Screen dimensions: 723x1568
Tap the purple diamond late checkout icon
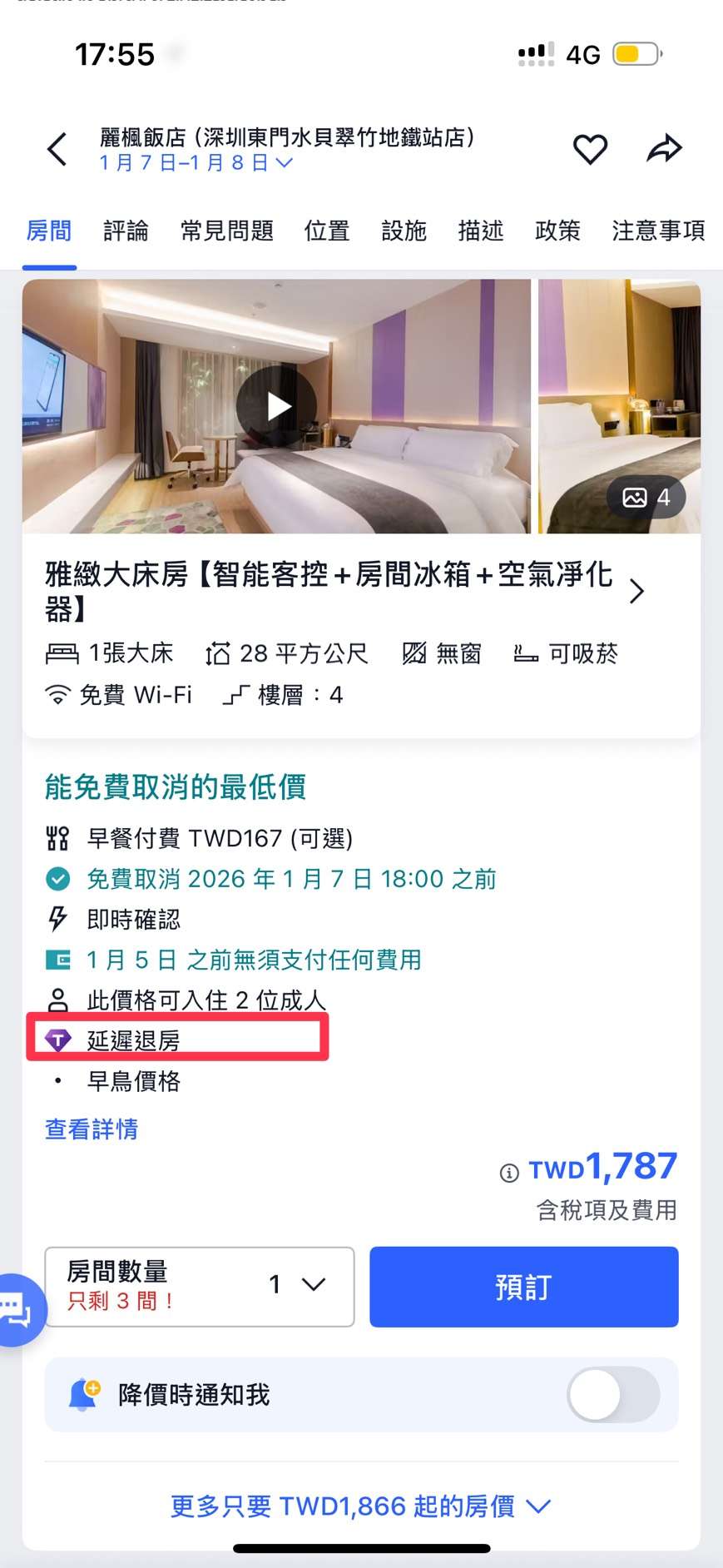[x=57, y=1040]
